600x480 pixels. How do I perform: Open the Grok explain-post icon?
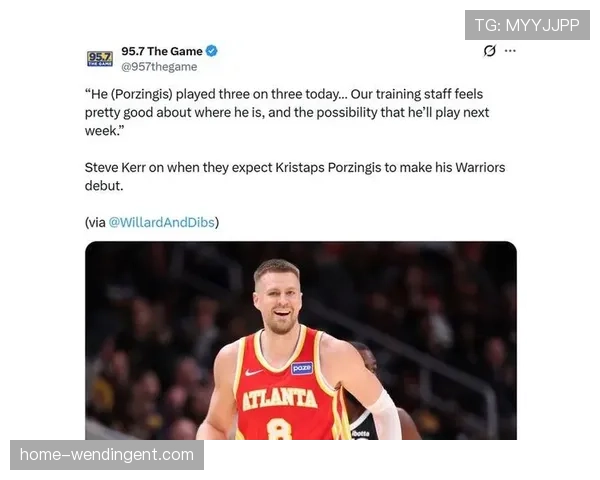tap(489, 51)
